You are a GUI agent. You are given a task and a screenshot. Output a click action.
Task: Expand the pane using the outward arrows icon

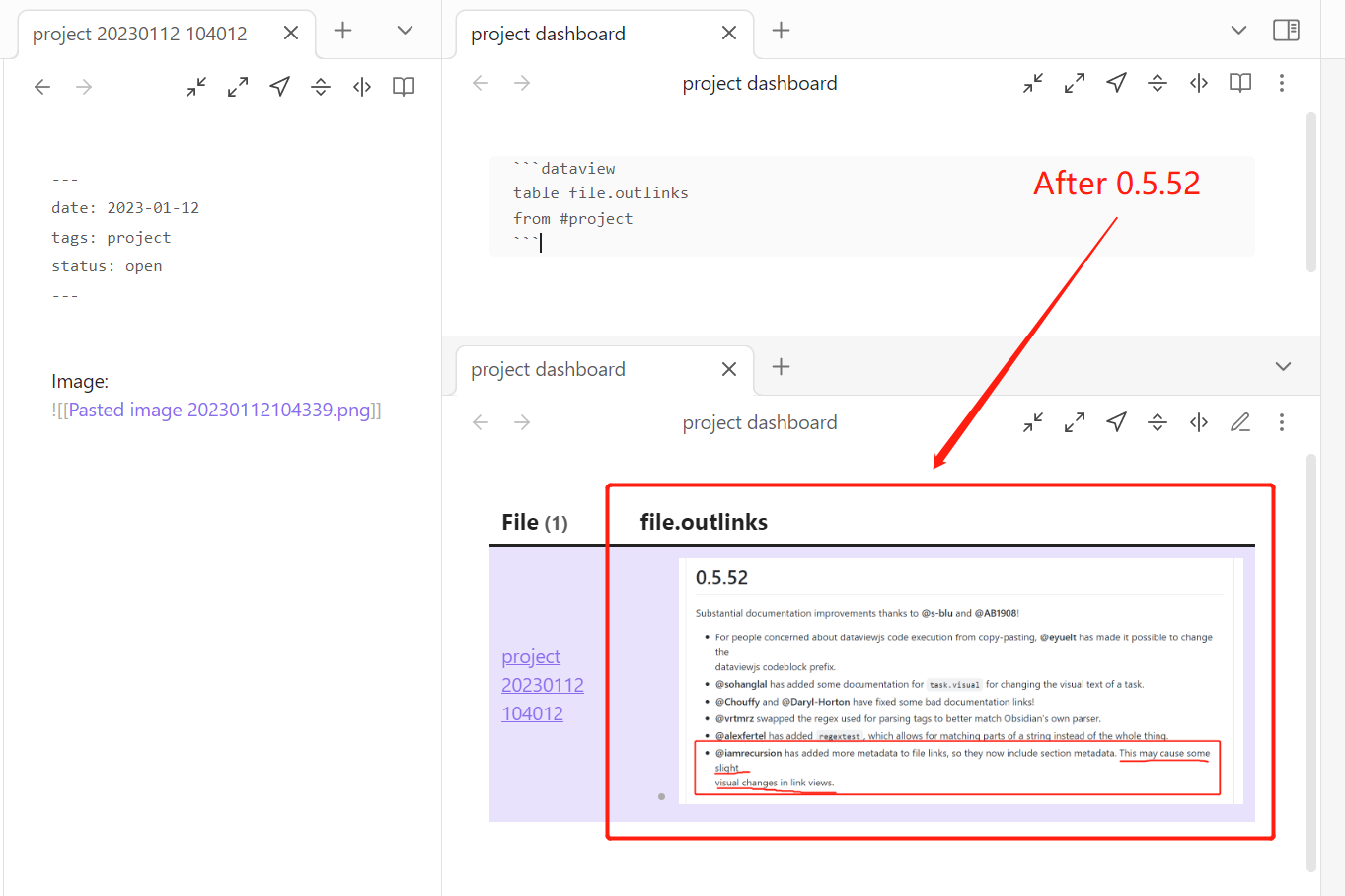(x=1074, y=83)
